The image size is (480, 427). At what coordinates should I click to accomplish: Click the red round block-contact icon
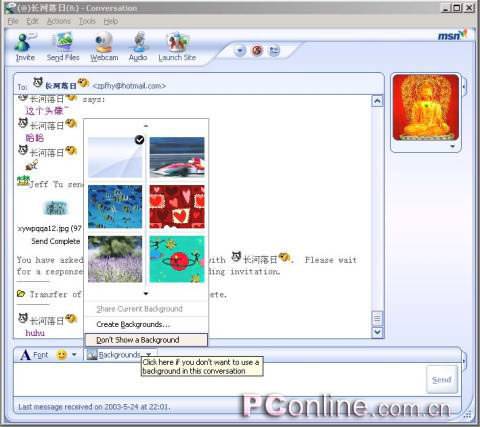click(x=257, y=51)
